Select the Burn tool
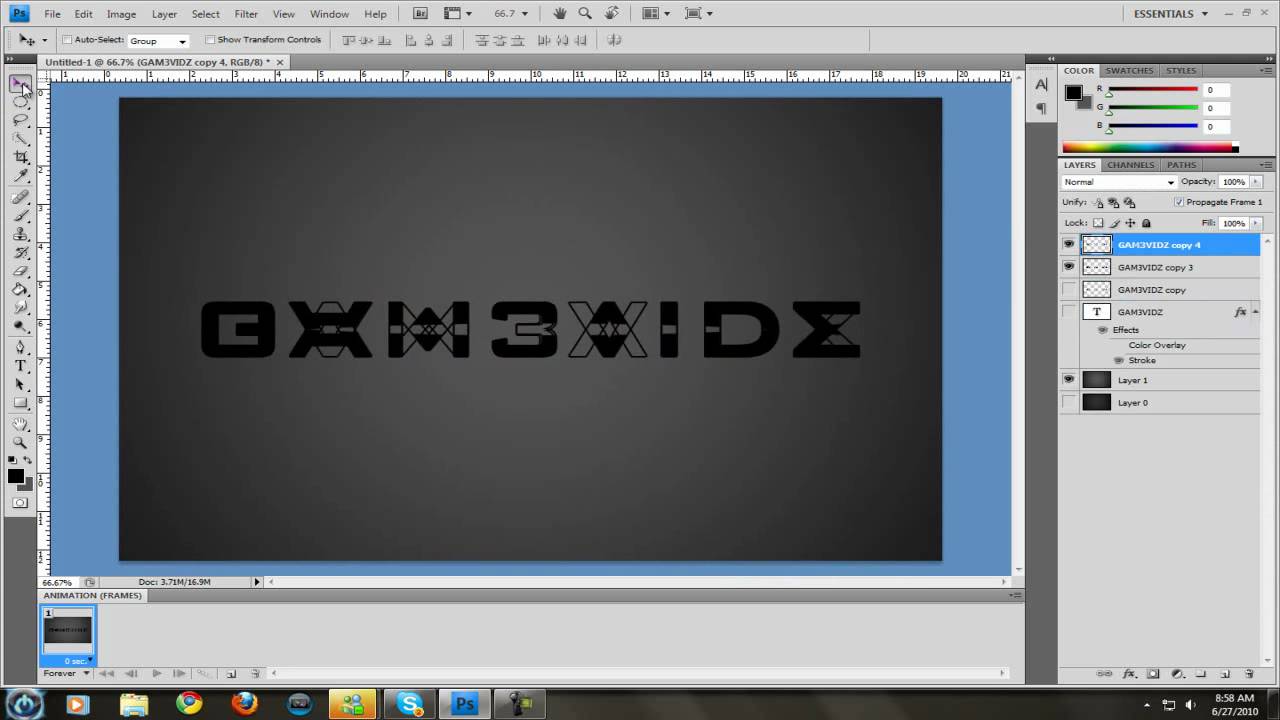1280x720 pixels. [x=20, y=326]
